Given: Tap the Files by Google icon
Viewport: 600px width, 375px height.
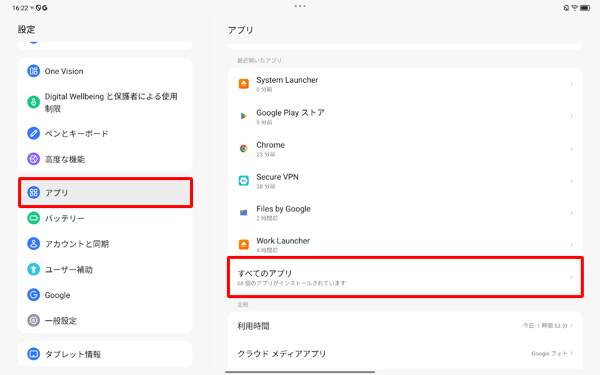Looking at the screenshot, I should [x=244, y=213].
